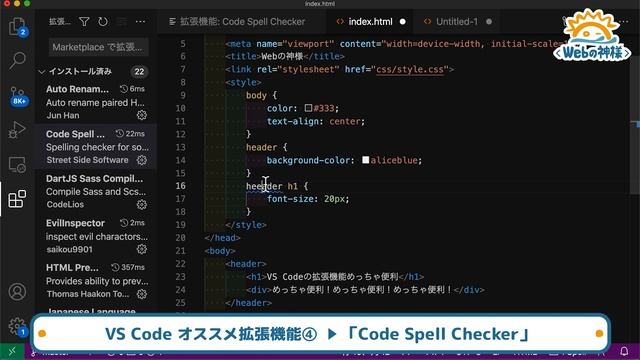Click 'saikou9901' publisher name
Screen dimensions: 640x360
[69, 249]
